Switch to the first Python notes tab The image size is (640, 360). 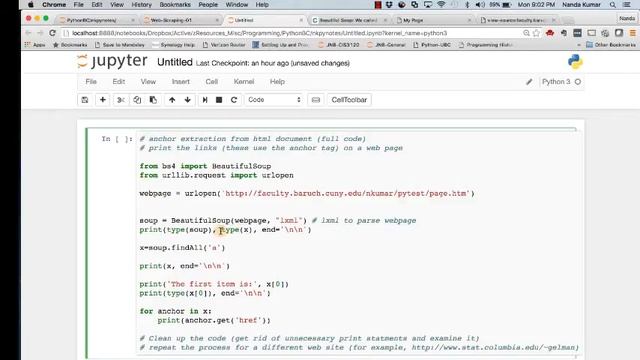(x=96, y=20)
